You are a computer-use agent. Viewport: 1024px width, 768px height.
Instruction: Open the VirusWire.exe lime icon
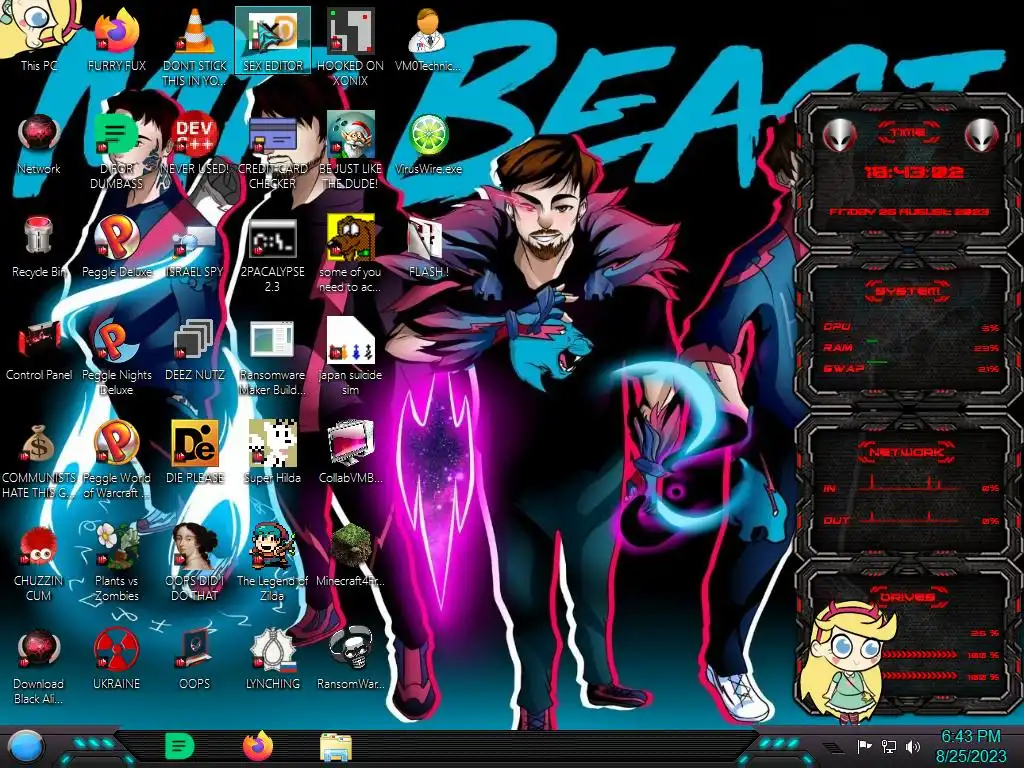(x=428, y=144)
